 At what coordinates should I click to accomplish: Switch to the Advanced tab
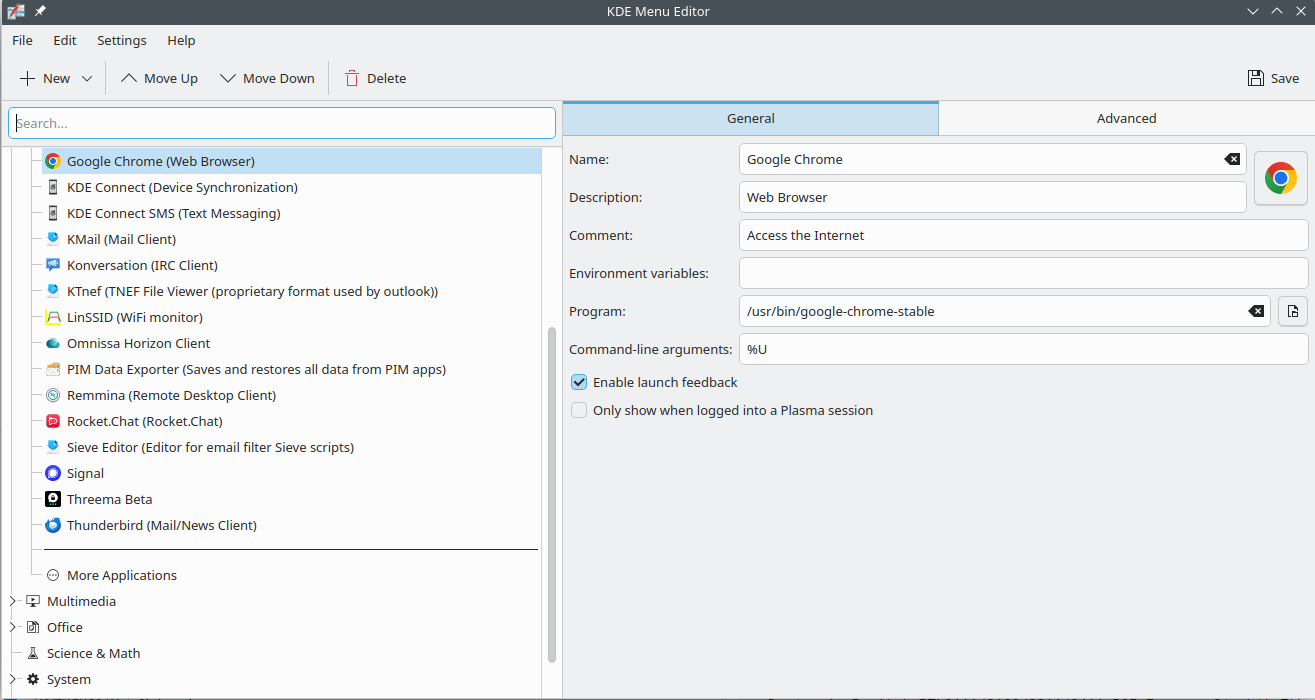click(x=1126, y=118)
